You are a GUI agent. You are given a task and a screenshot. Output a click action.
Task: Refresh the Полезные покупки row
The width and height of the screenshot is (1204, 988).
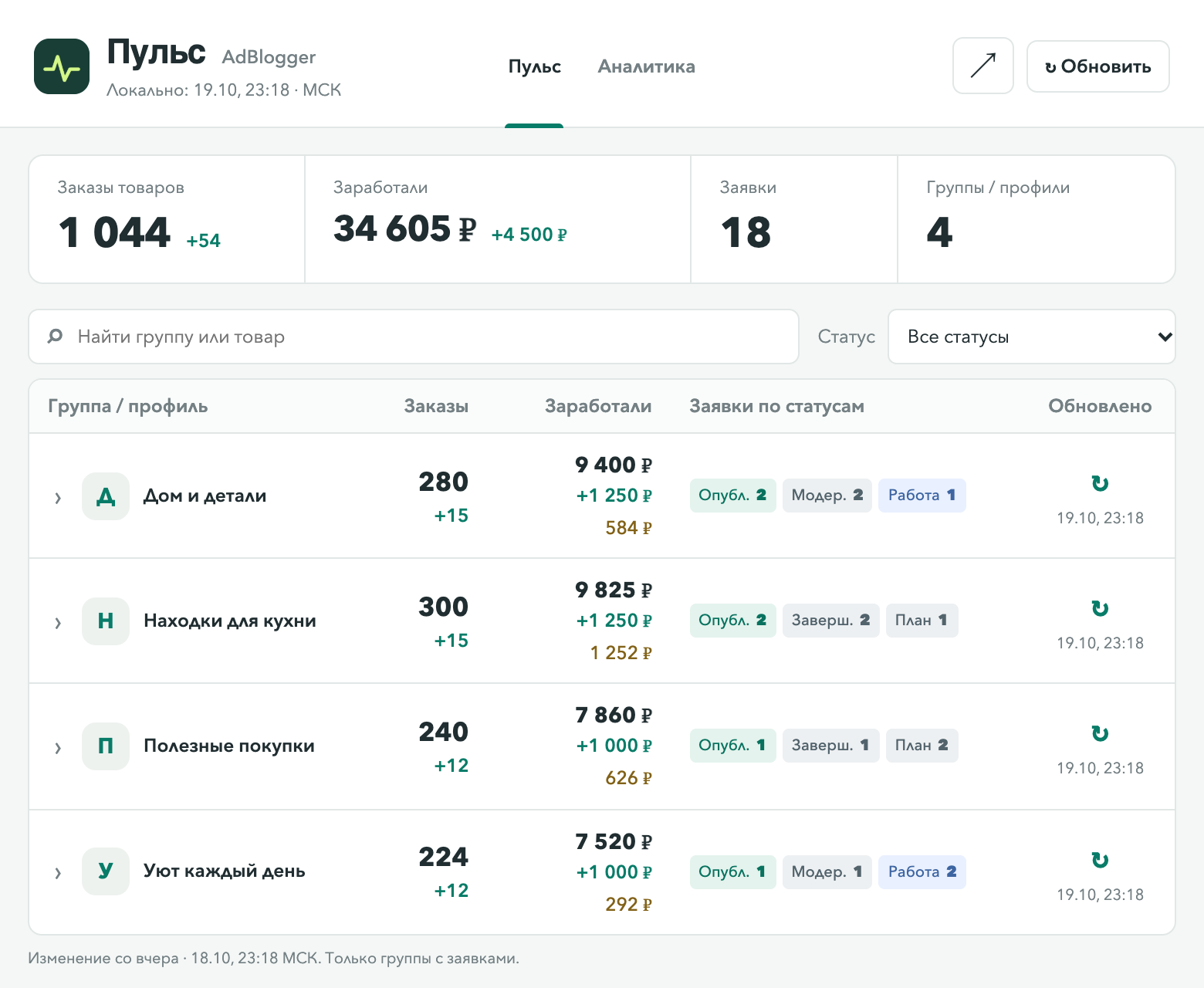1100,734
